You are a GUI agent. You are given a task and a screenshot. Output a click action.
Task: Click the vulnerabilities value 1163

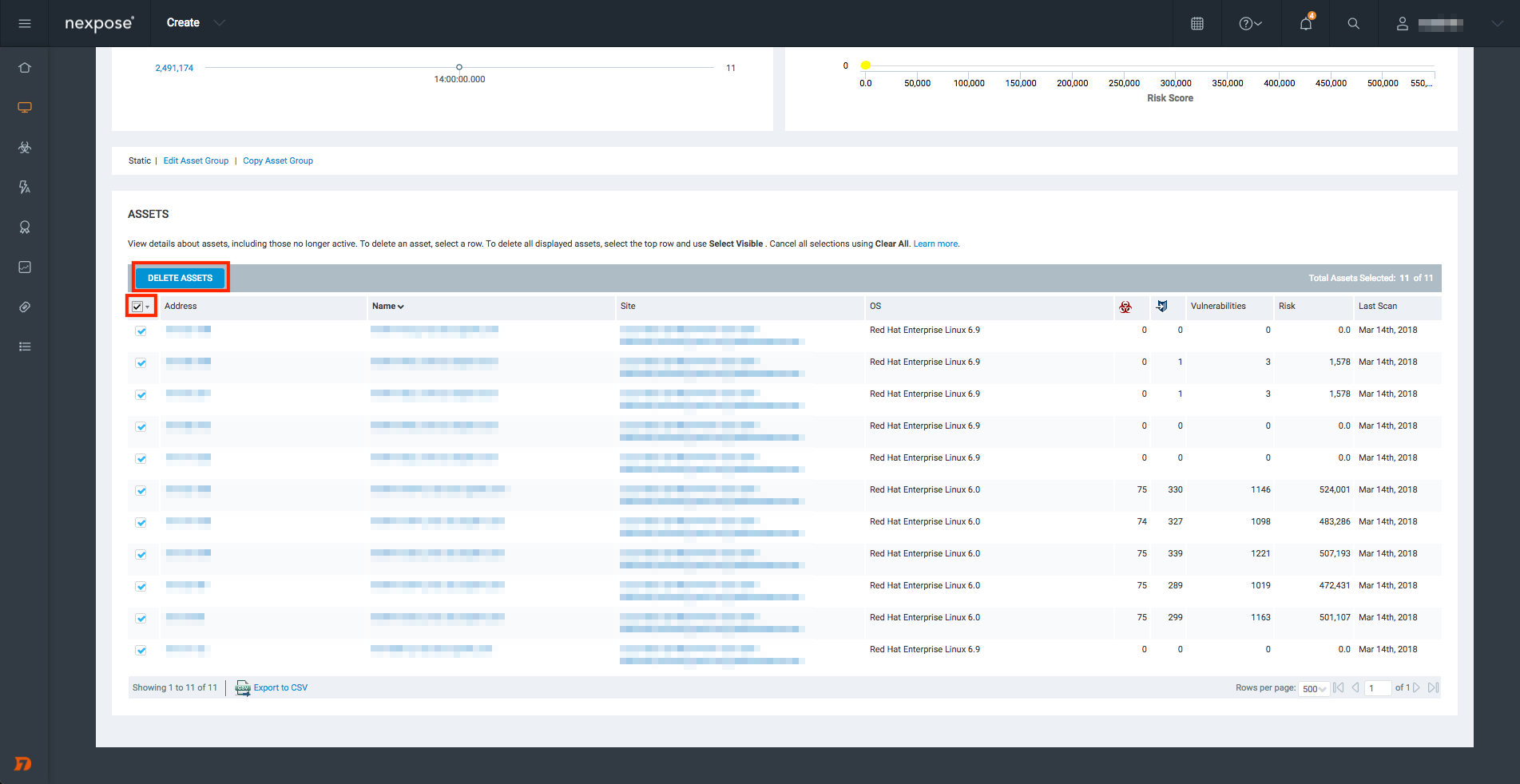pyautogui.click(x=1260, y=618)
